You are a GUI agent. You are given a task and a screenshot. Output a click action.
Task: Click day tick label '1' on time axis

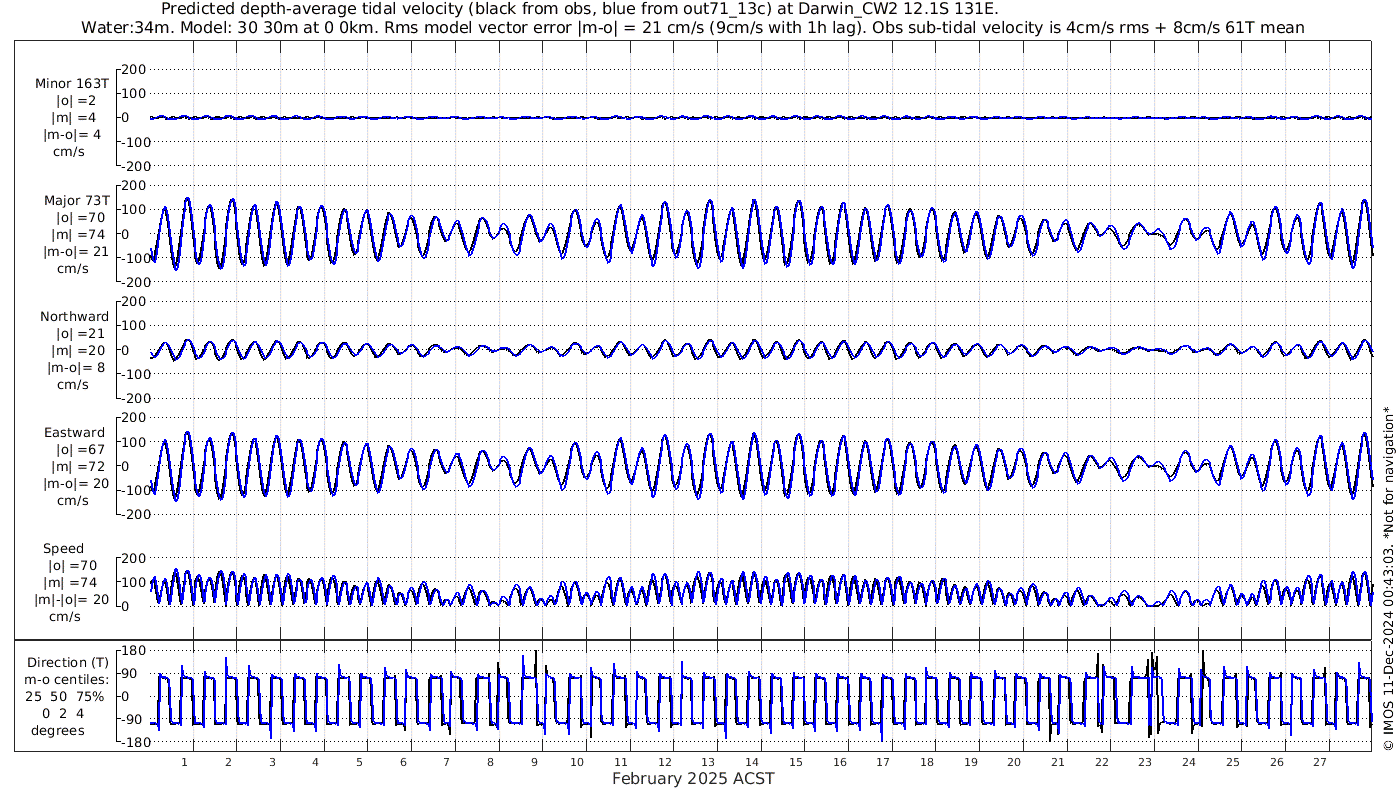coord(185,761)
